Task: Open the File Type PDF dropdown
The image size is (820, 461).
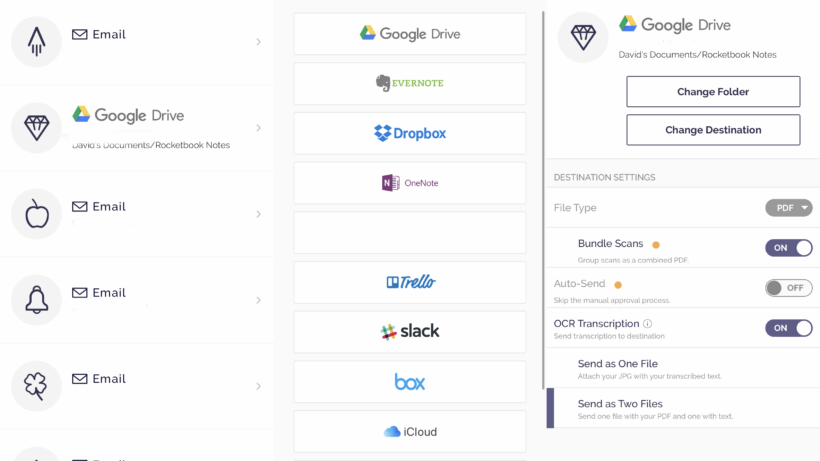Action: point(788,208)
